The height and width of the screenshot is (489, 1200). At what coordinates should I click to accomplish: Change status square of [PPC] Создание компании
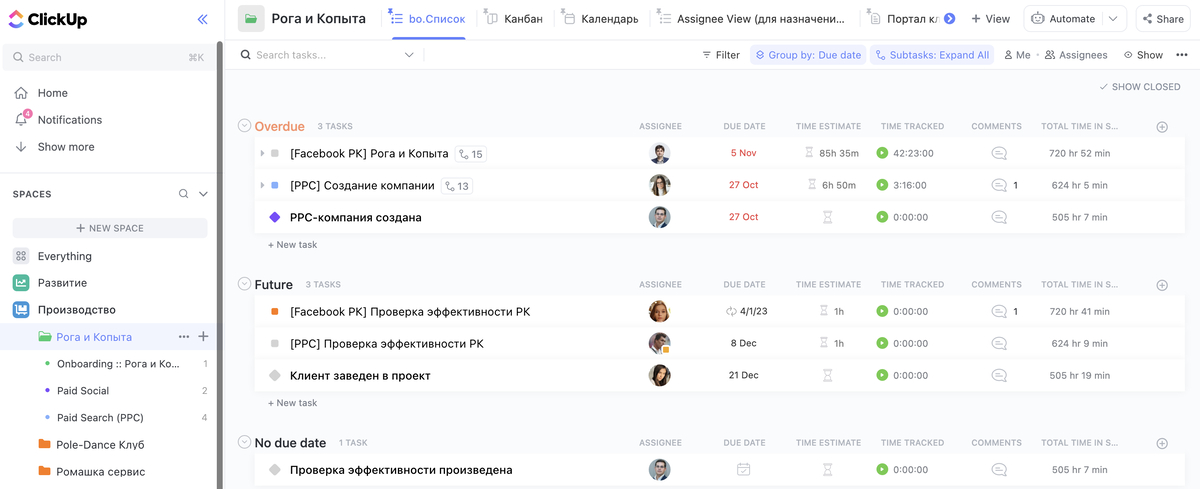(x=275, y=186)
